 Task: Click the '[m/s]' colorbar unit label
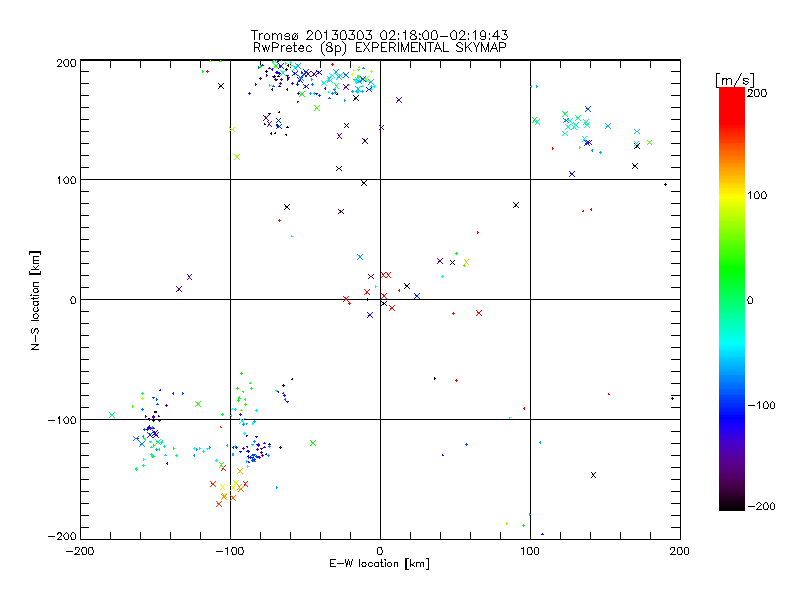[735, 80]
